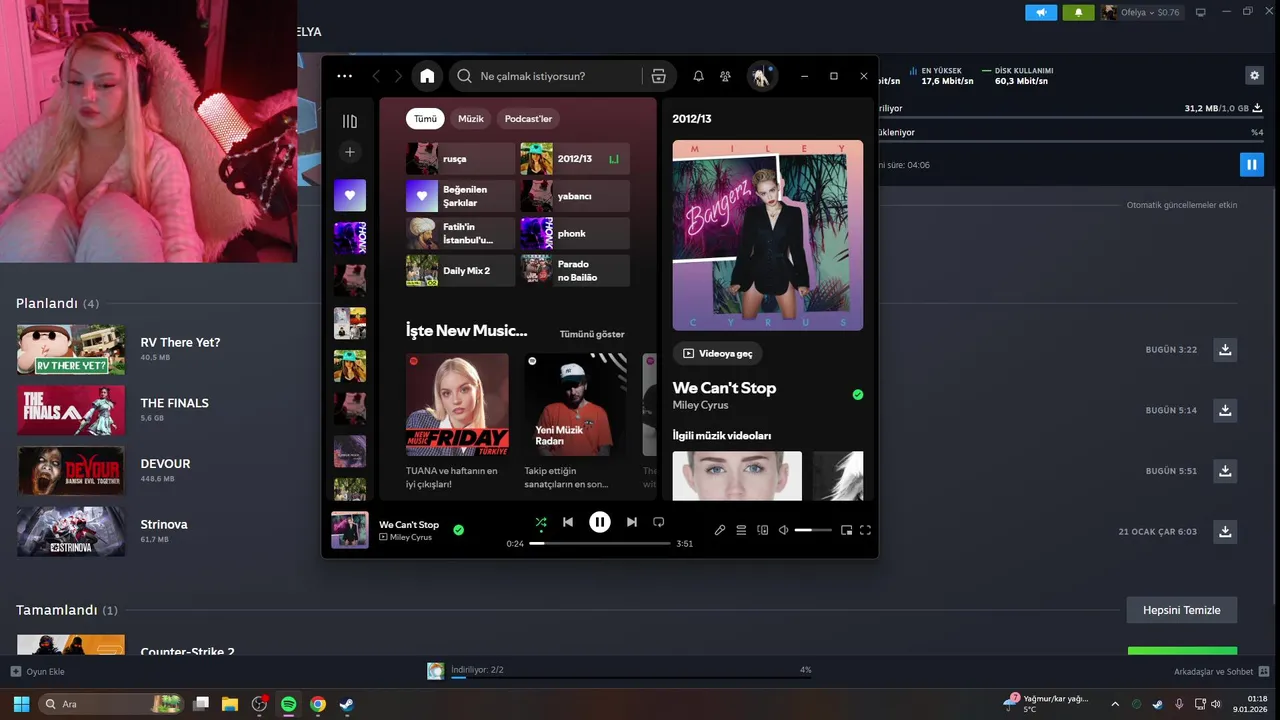Open Steam announcements megaphone button
1280x720 pixels.
pos(1041,12)
